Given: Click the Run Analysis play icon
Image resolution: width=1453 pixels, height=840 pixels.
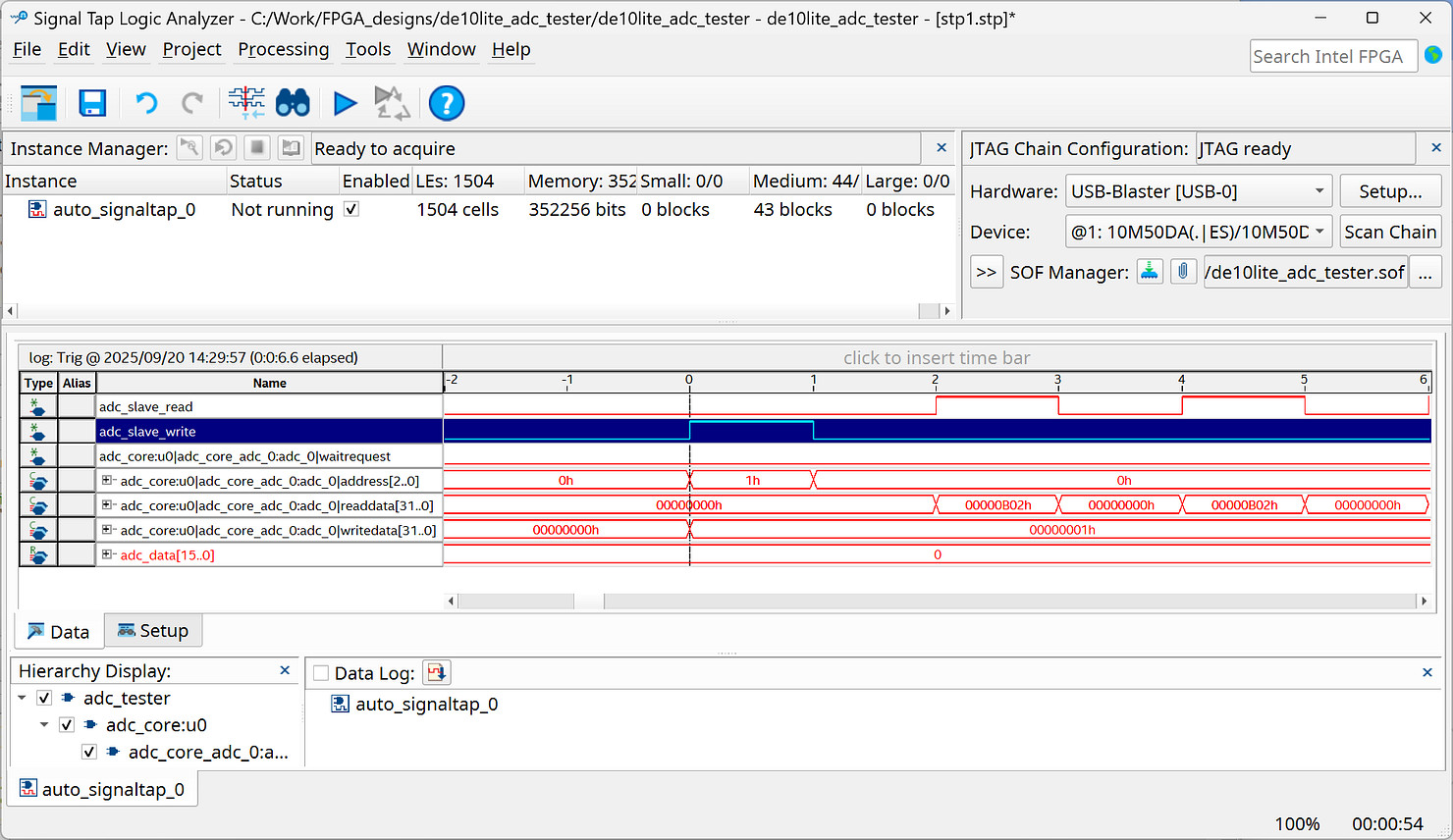Looking at the screenshot, I should (345, 103).
